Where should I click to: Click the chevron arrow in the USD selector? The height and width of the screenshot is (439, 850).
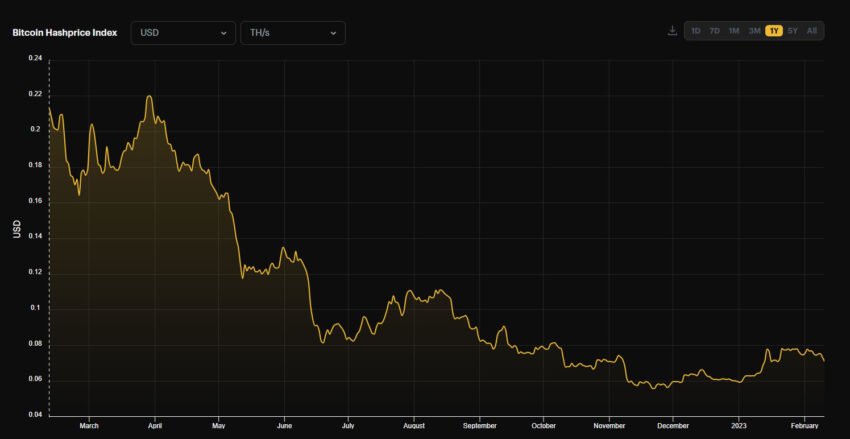coord(223,33)
